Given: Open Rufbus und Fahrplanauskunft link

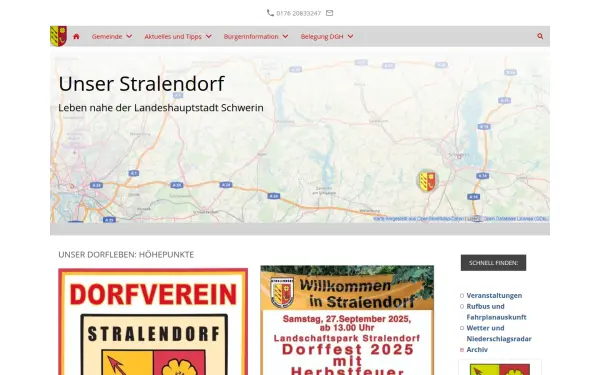Looking at the screenshot, I should (x=496, y=311).
